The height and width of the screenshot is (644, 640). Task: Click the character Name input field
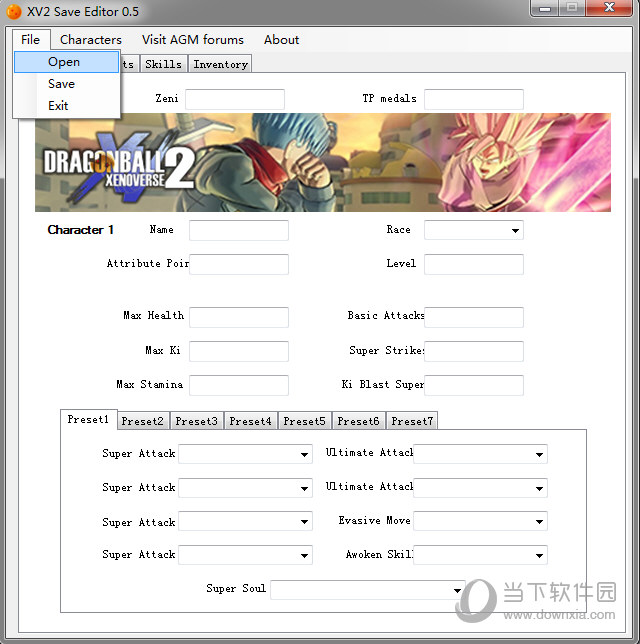pos(239,230)
